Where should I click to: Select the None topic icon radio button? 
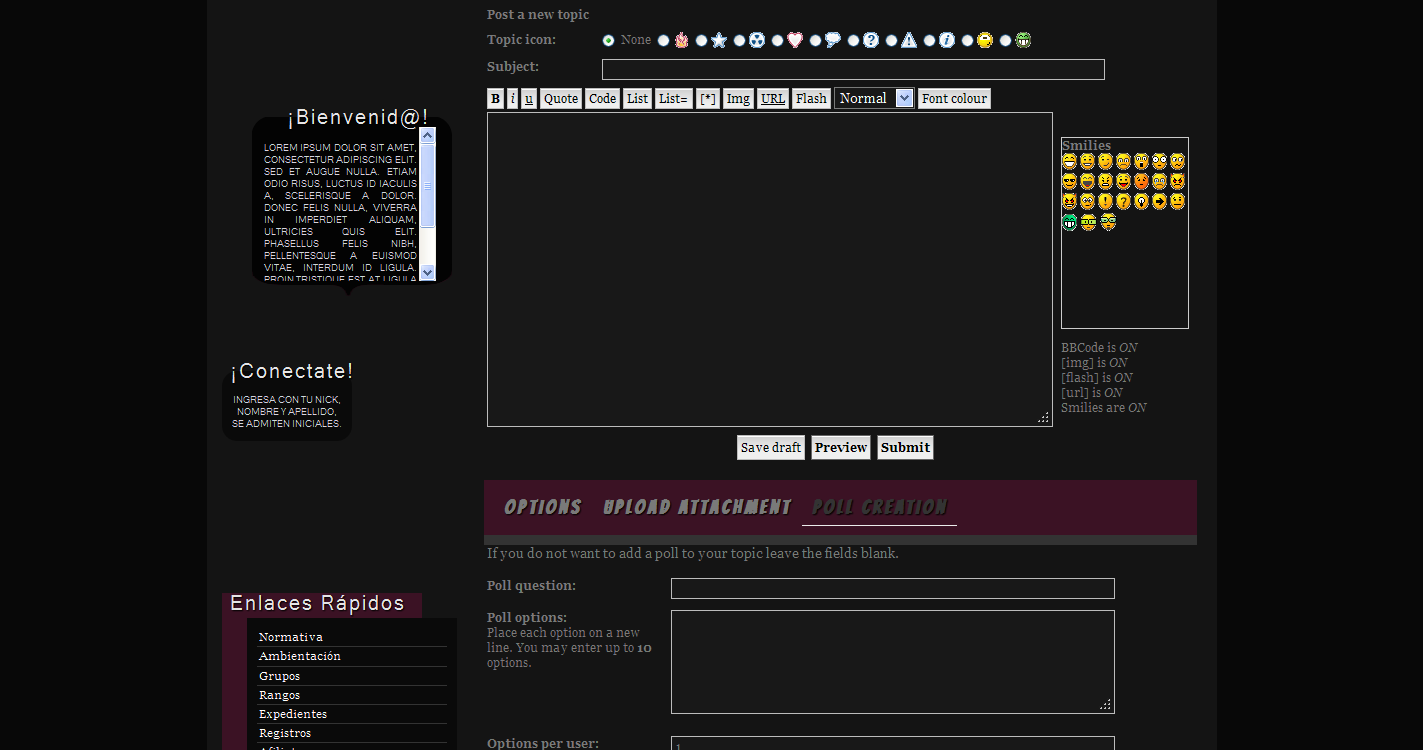[608, 40]
